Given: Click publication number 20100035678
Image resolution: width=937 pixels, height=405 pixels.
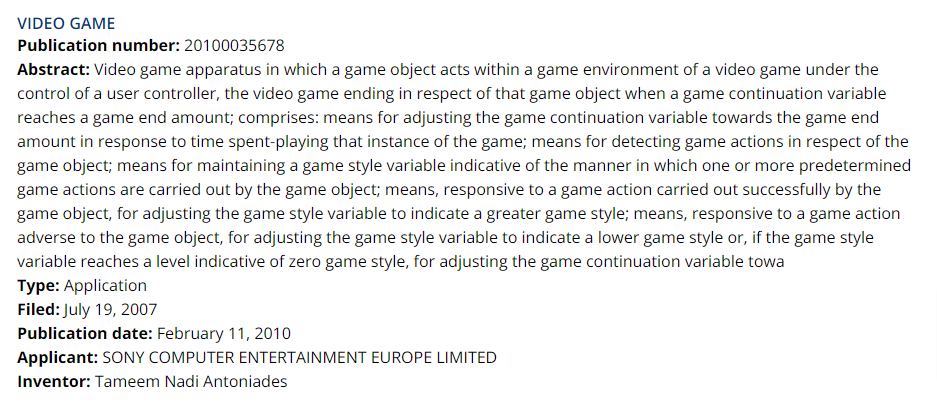Looking at the screenshot, I should coord(234,45).
